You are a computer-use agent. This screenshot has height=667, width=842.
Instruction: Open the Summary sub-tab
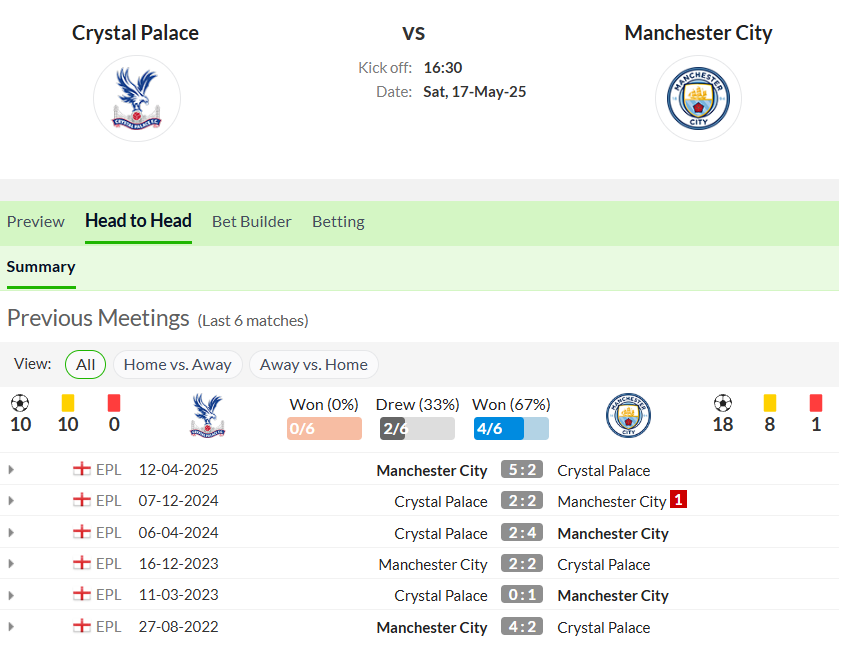[x=41, y=267]
